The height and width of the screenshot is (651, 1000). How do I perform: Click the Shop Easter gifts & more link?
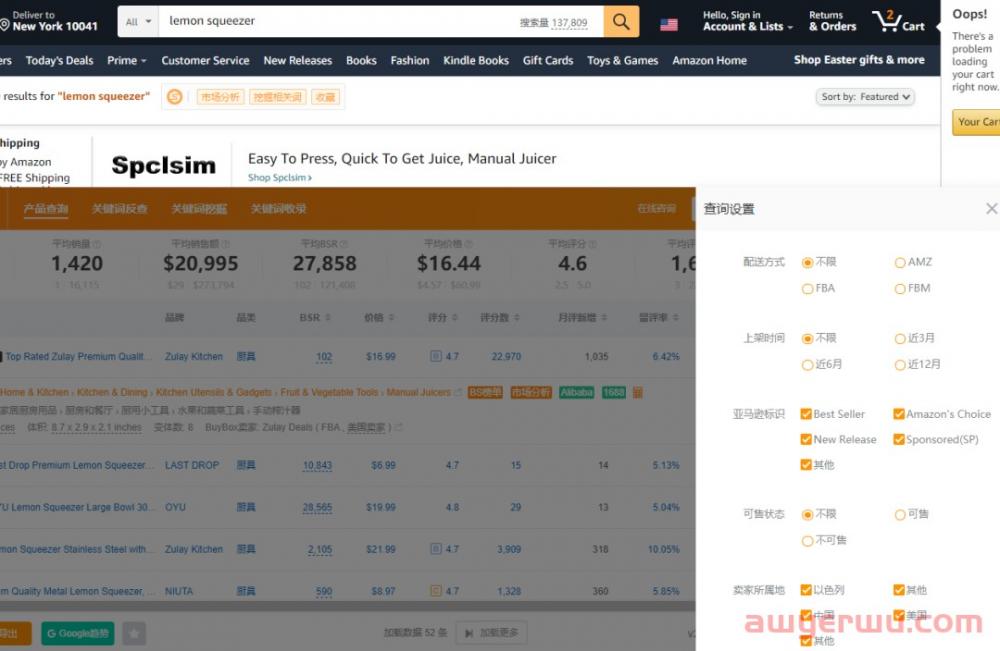point(859,60)
